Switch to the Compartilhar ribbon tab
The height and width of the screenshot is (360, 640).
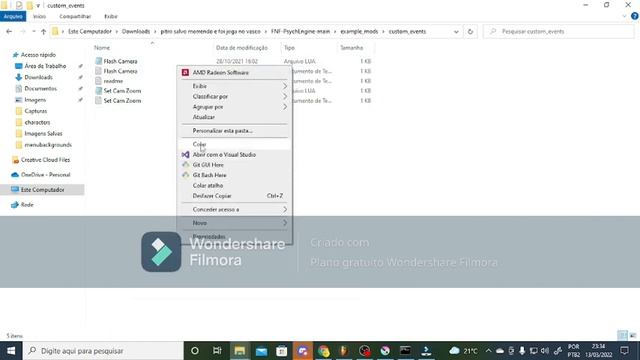pos(75,16)
